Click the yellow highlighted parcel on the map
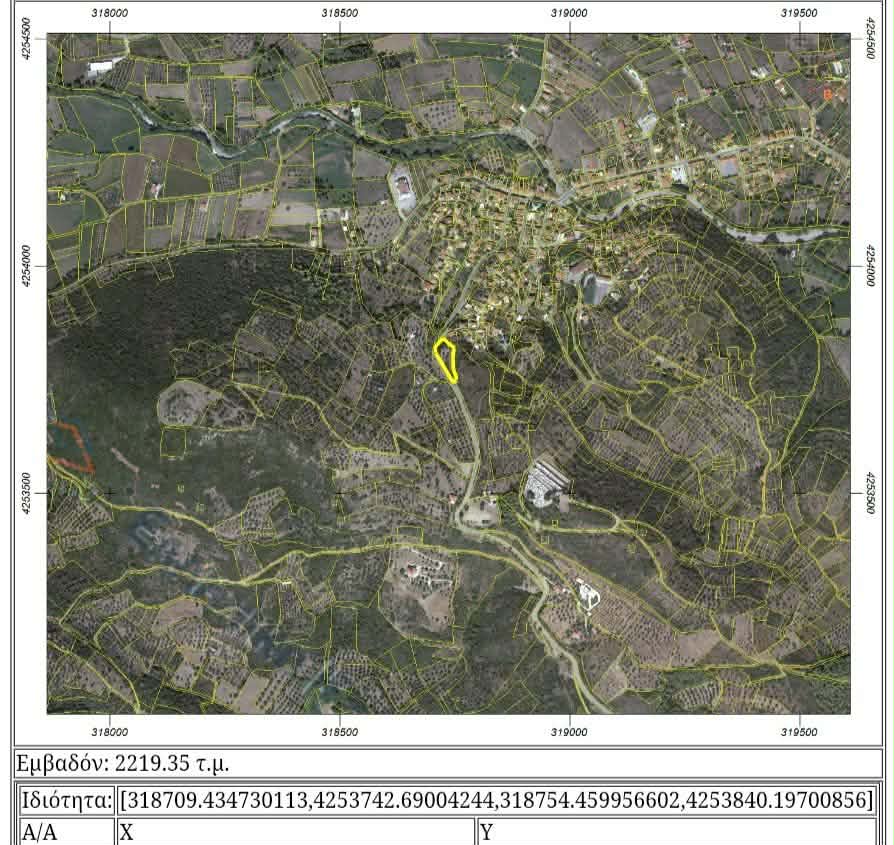894x845 pixels. point(446,360)
